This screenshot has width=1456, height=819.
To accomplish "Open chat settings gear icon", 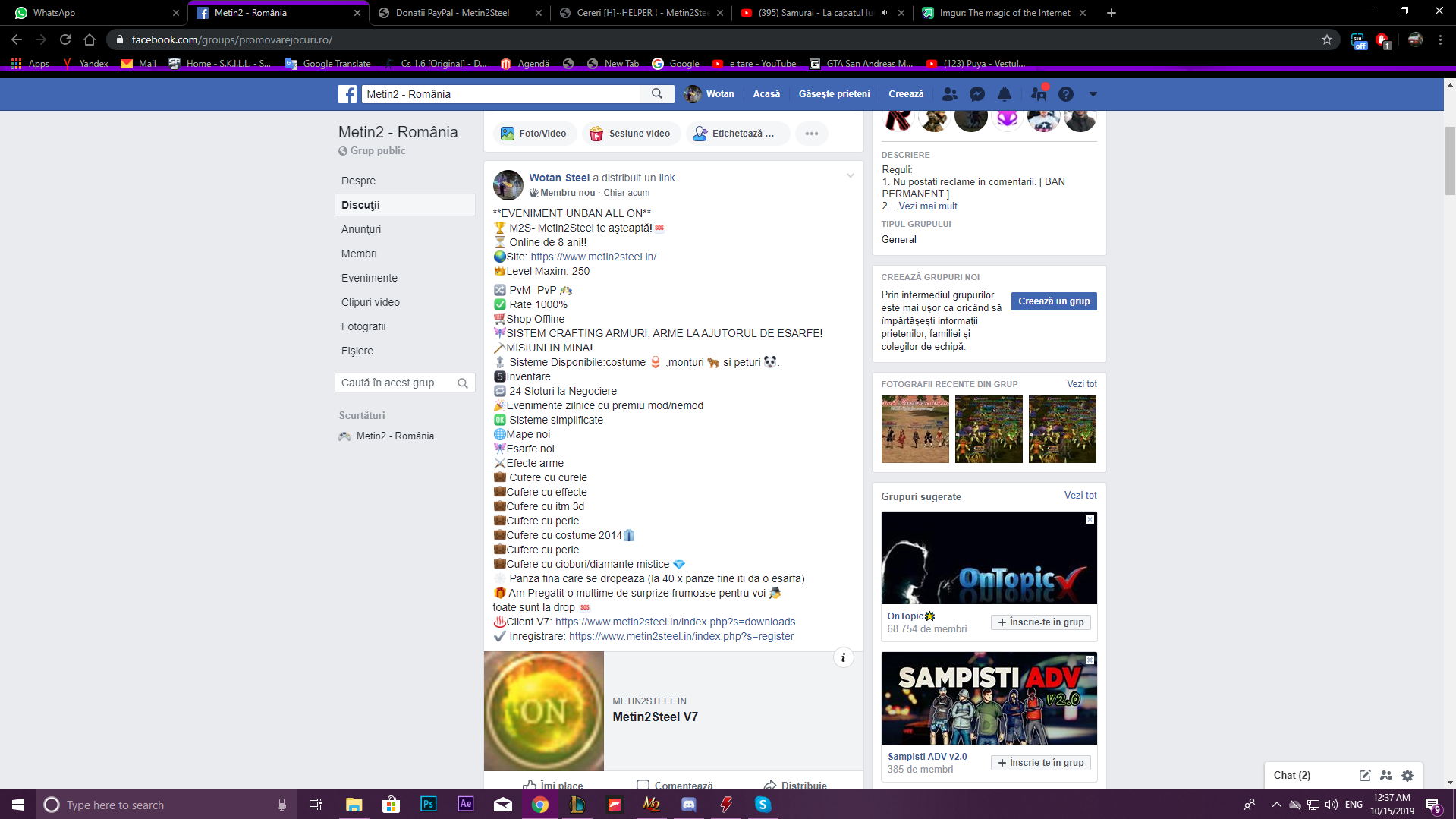I will tap(1407, 775).
